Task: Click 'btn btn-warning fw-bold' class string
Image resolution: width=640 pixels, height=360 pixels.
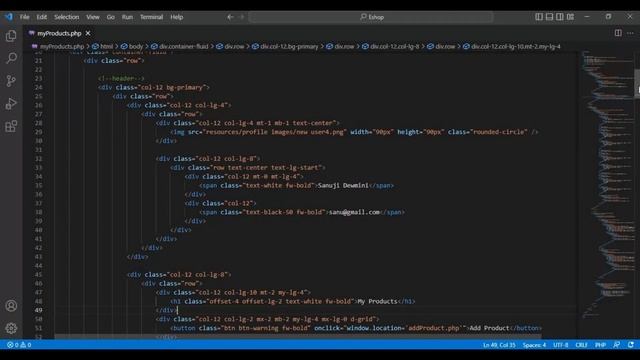Action: pos(267,328)
